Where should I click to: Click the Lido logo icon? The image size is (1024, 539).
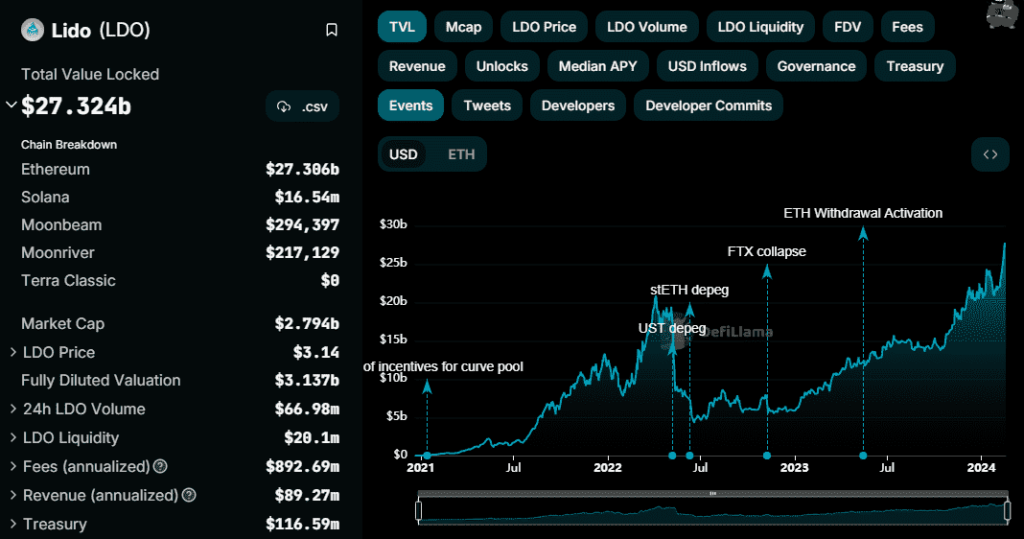tap(33, 30)
